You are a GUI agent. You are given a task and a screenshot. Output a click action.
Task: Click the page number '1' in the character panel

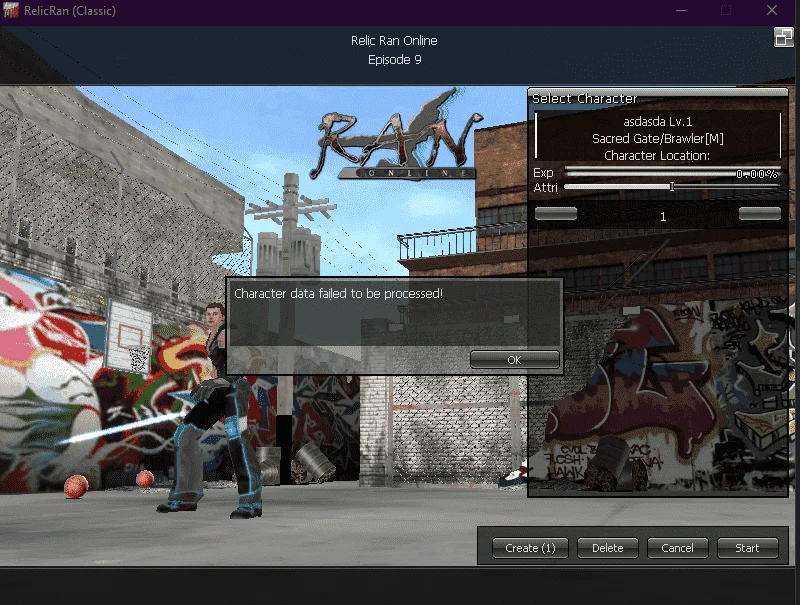(663, 217)
